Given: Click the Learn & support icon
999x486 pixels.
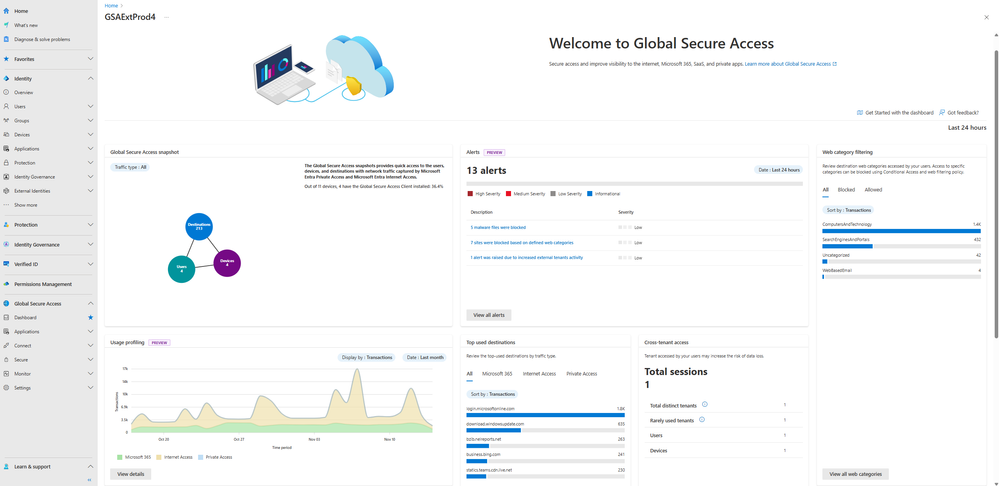Looking at the screenshot, I should click(x=6, y=466).
